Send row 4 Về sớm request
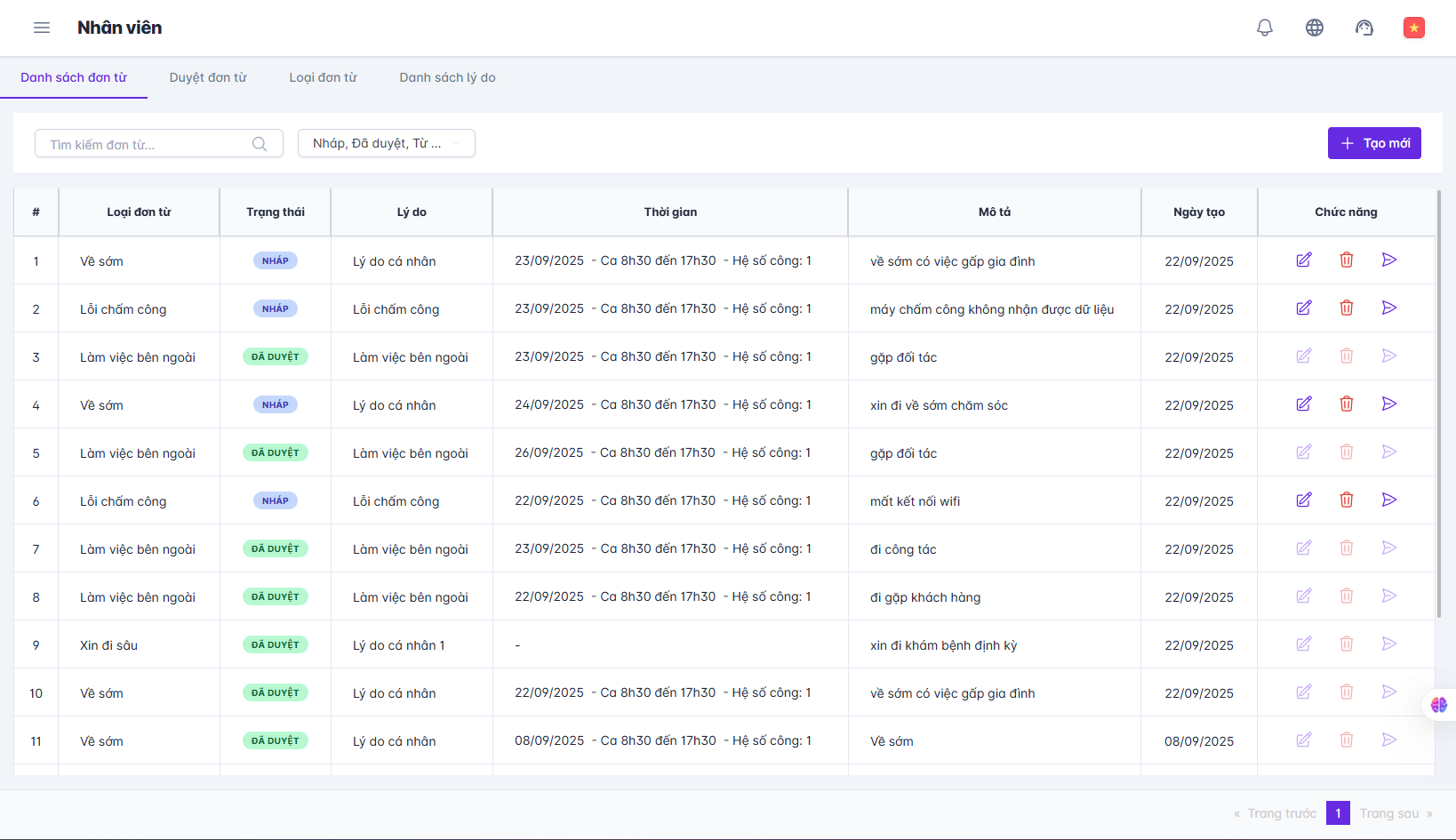Image resolution: width=1456 pixels, height=840 pixels. [x=1388, y=404]
